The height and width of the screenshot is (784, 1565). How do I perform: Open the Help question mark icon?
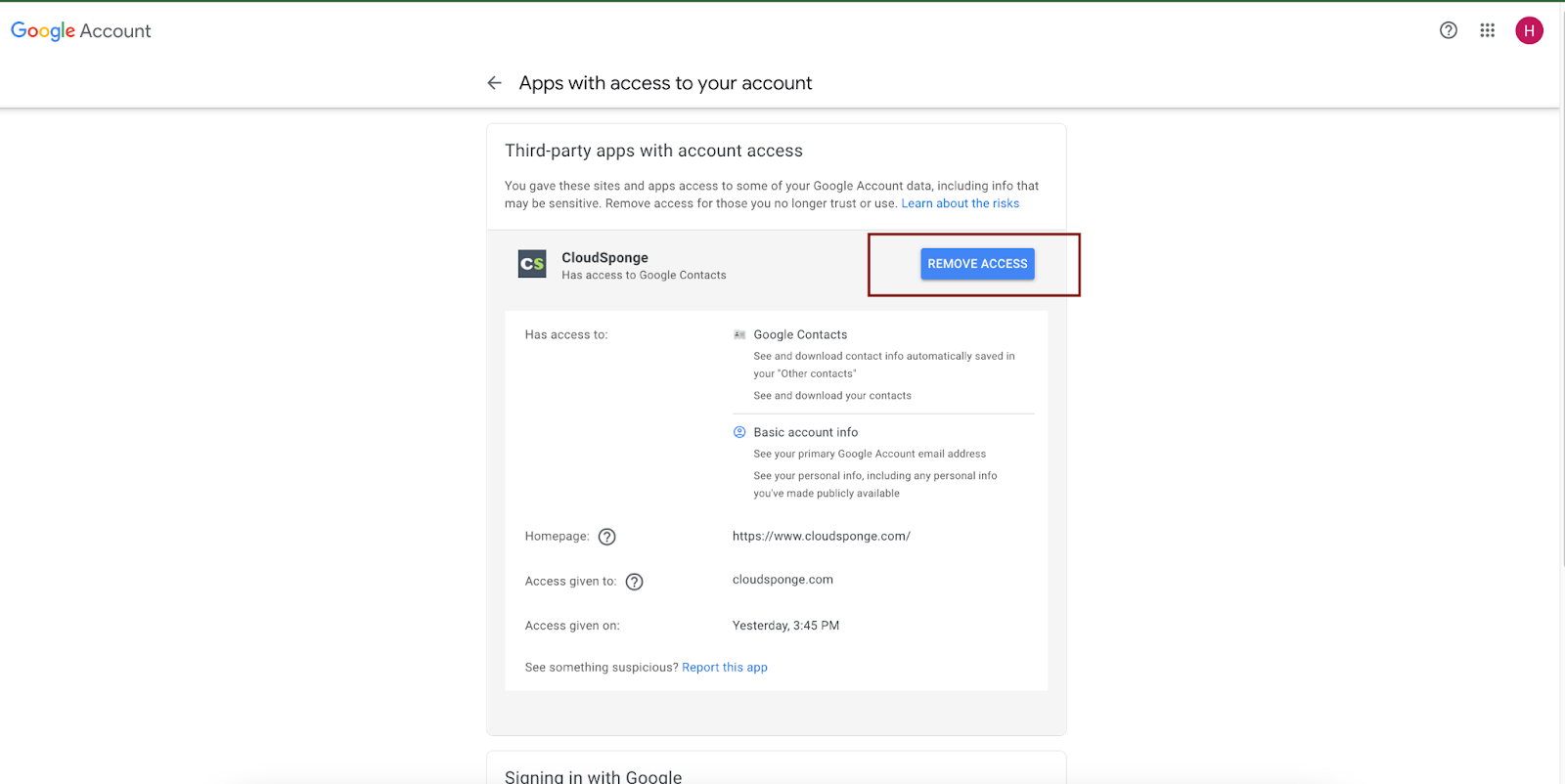(1449, 30)
